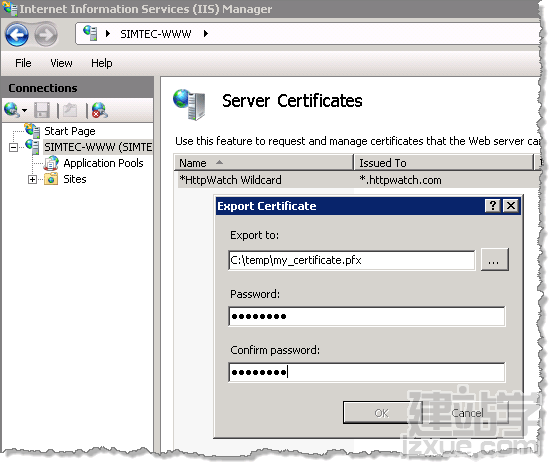Viewport: 553px width, 466px height.
Task: Click the browse ellipsis button
Action: (494, 260)
